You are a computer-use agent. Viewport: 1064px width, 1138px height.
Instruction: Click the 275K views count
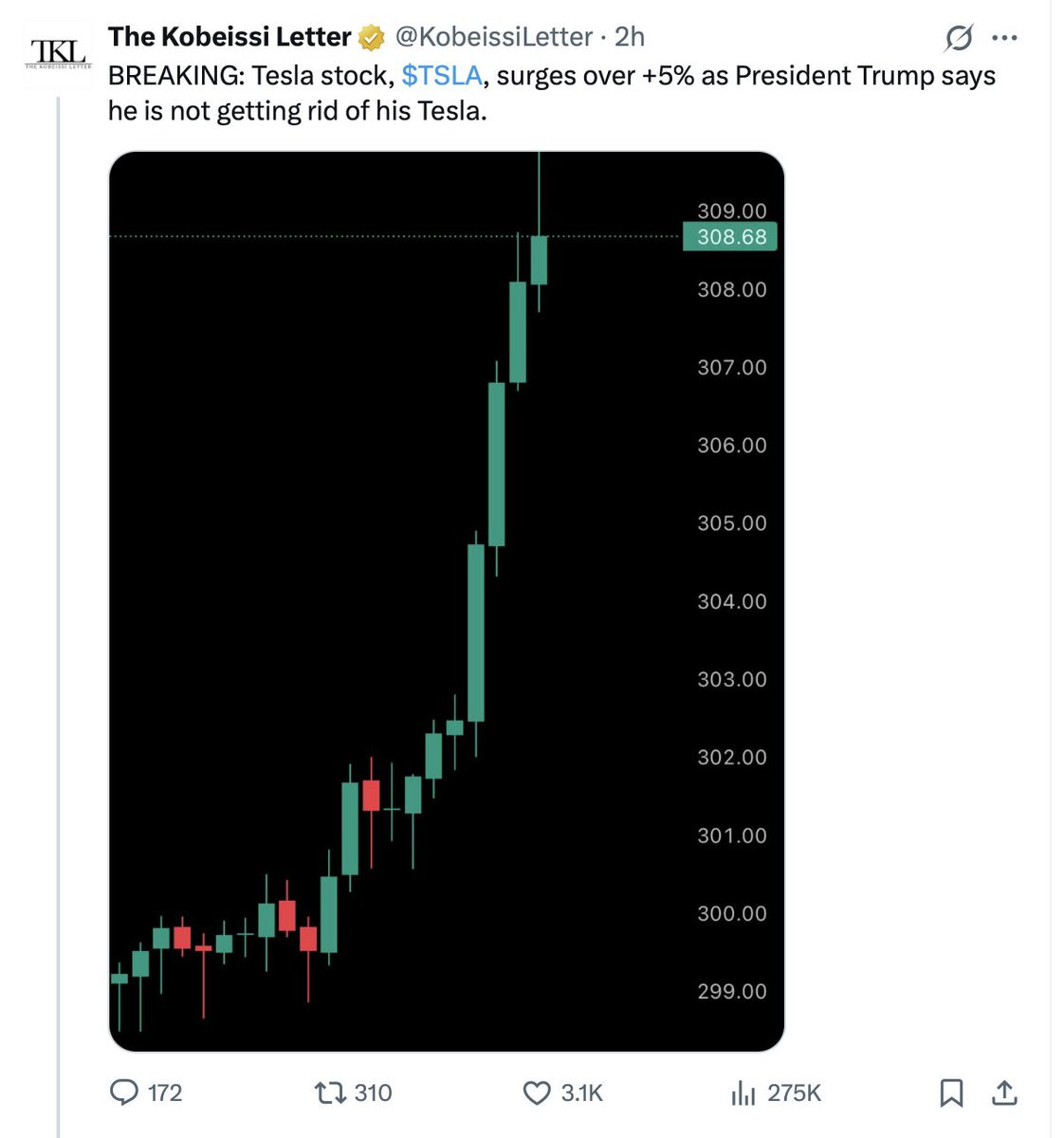tap(794, 1092)
